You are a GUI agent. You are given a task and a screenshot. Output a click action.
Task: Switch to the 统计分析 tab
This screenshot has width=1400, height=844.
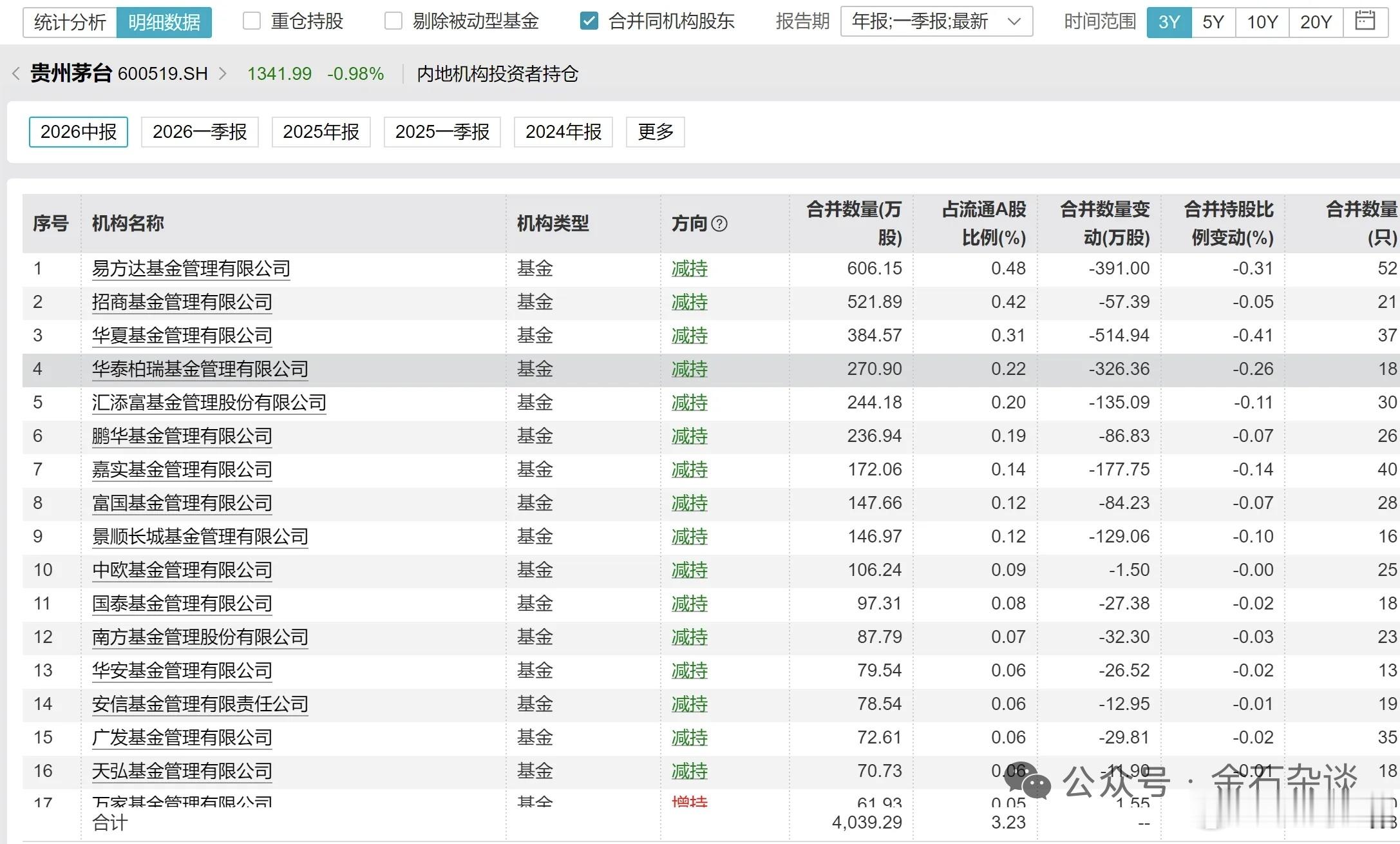70,23
